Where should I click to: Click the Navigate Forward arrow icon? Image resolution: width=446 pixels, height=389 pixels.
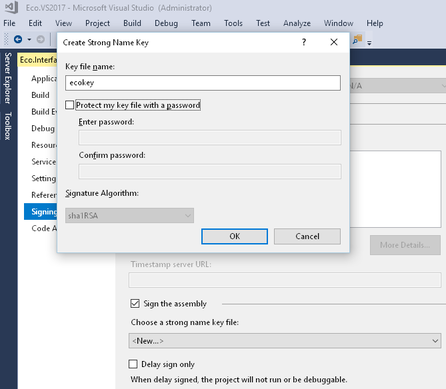(40, 40)
